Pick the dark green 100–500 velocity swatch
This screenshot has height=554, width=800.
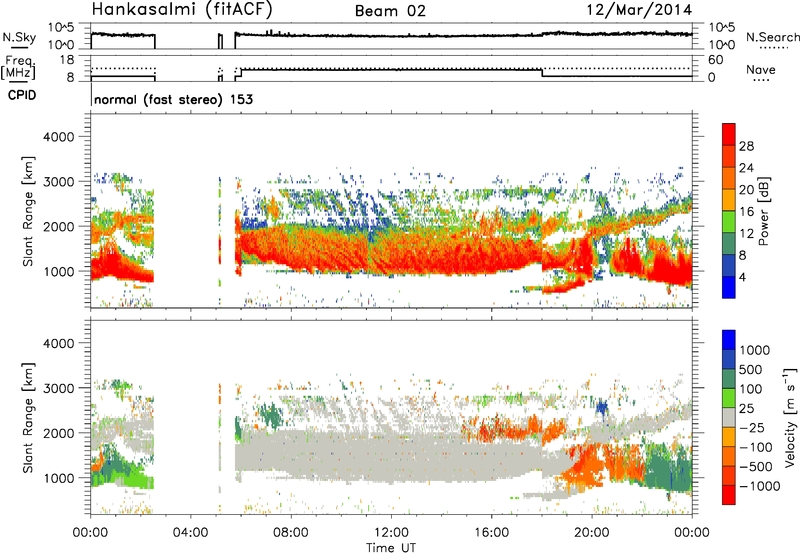coord(729,379)
